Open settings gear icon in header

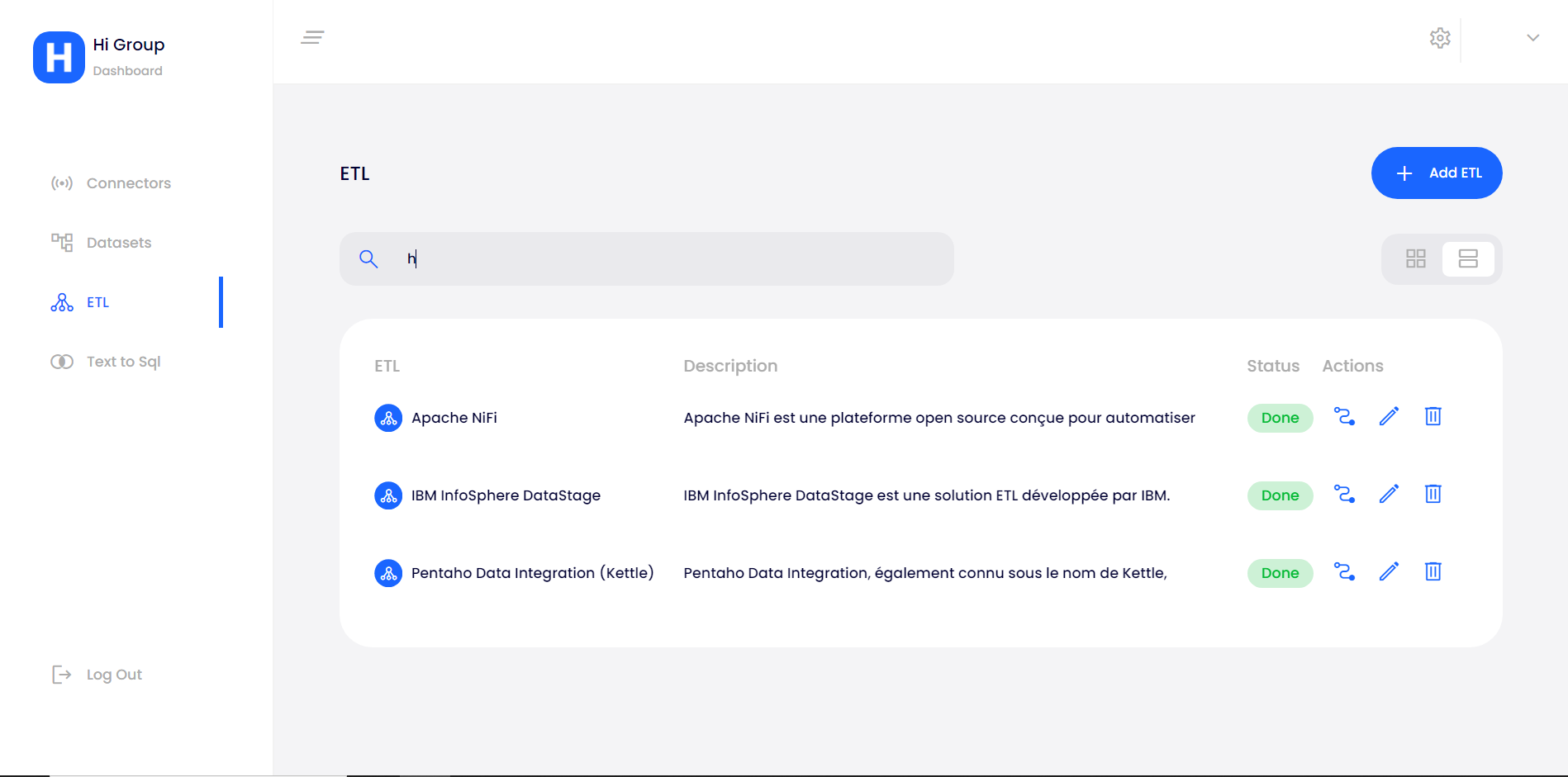(1440, 38)
